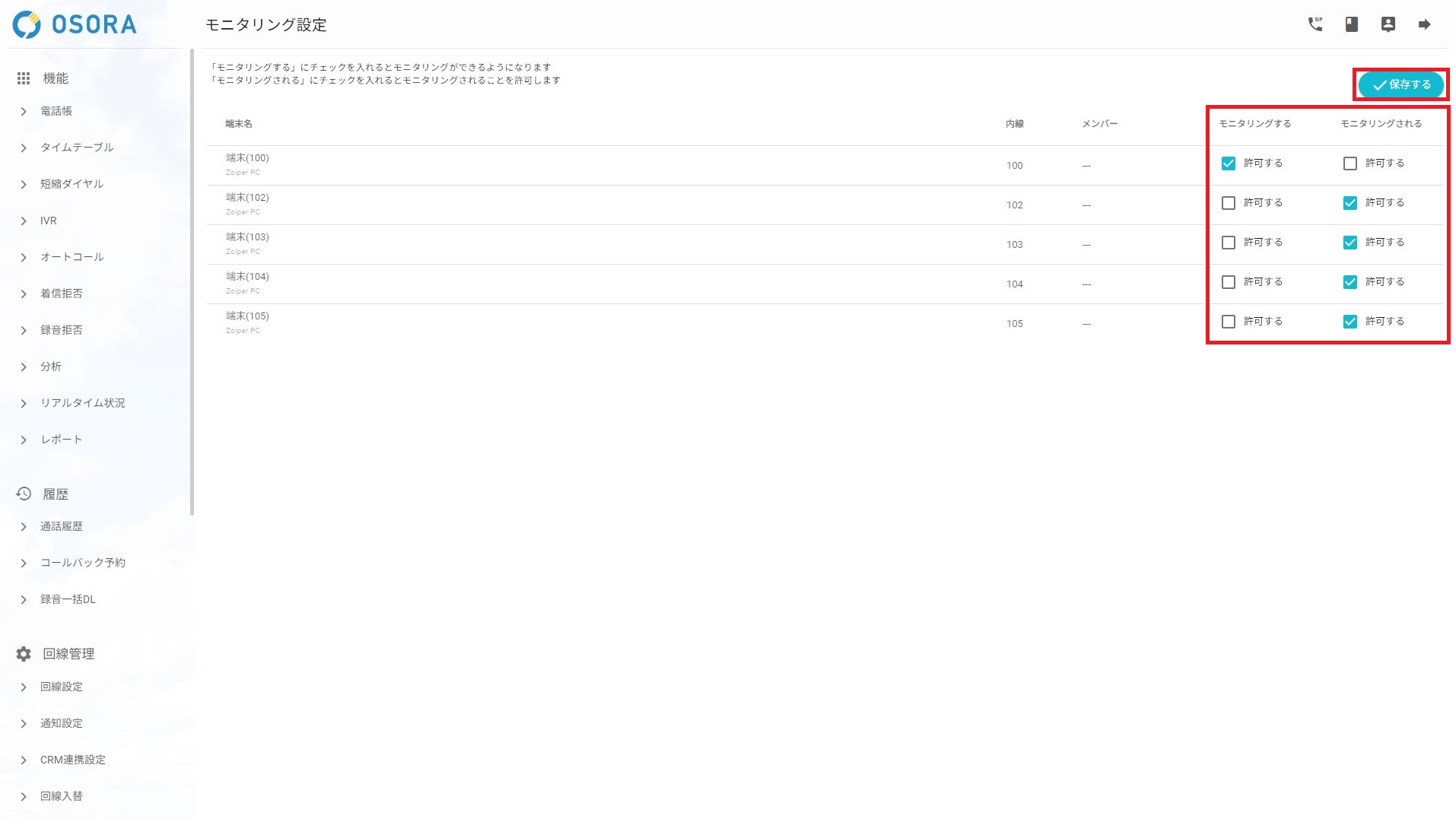Click extension number 103 cell
Viewport: 1456px width, 819px height.
[1014, 245]
